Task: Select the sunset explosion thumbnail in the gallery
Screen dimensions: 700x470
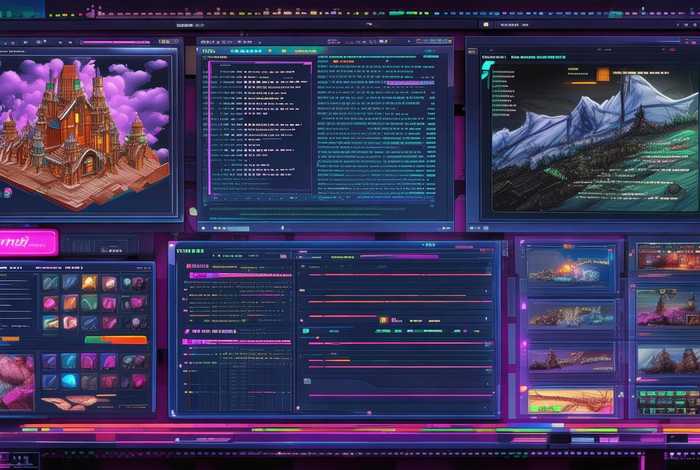Action: click(571, 270)
